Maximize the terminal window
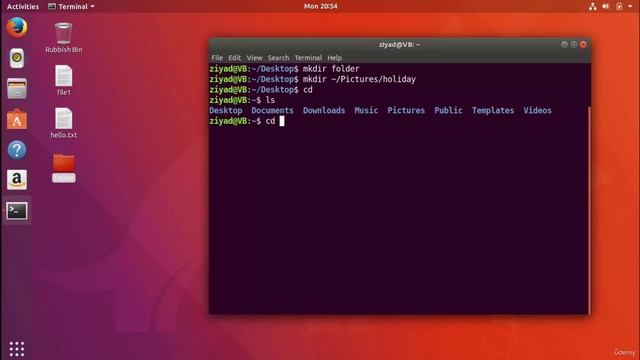Image resolution: width=640 pixels, height=360 pixels. pyautogui.click(x=573, y=44)
